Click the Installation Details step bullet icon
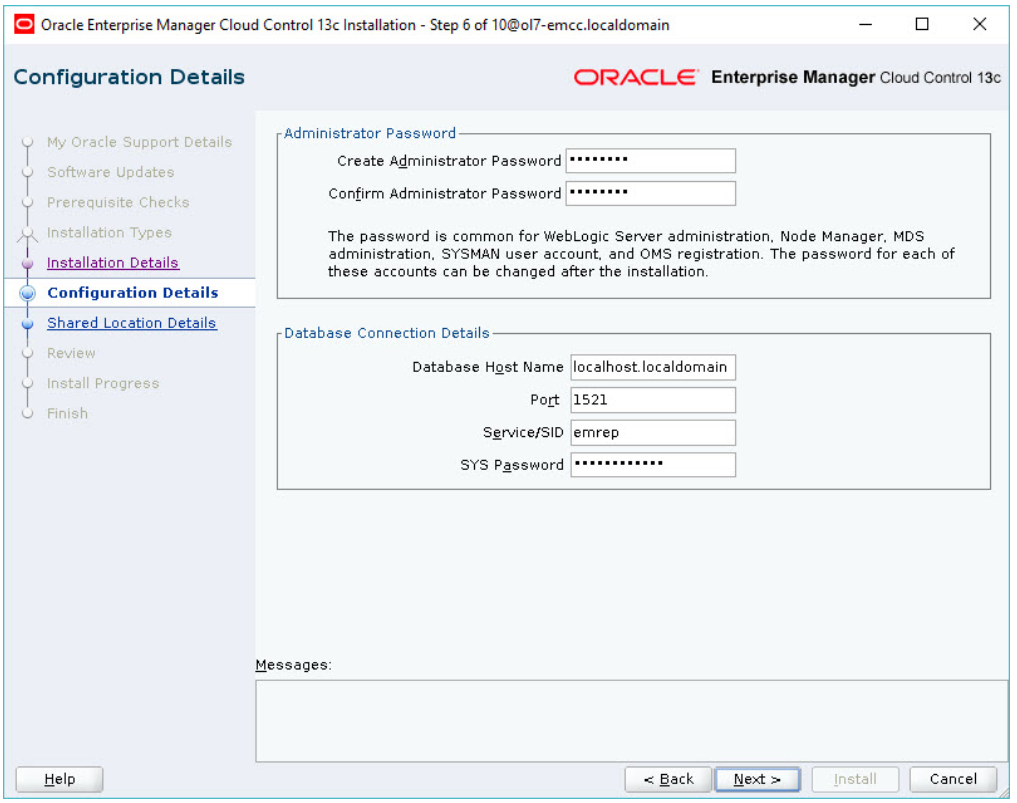Screen dimensions: 1017x803 27,263
